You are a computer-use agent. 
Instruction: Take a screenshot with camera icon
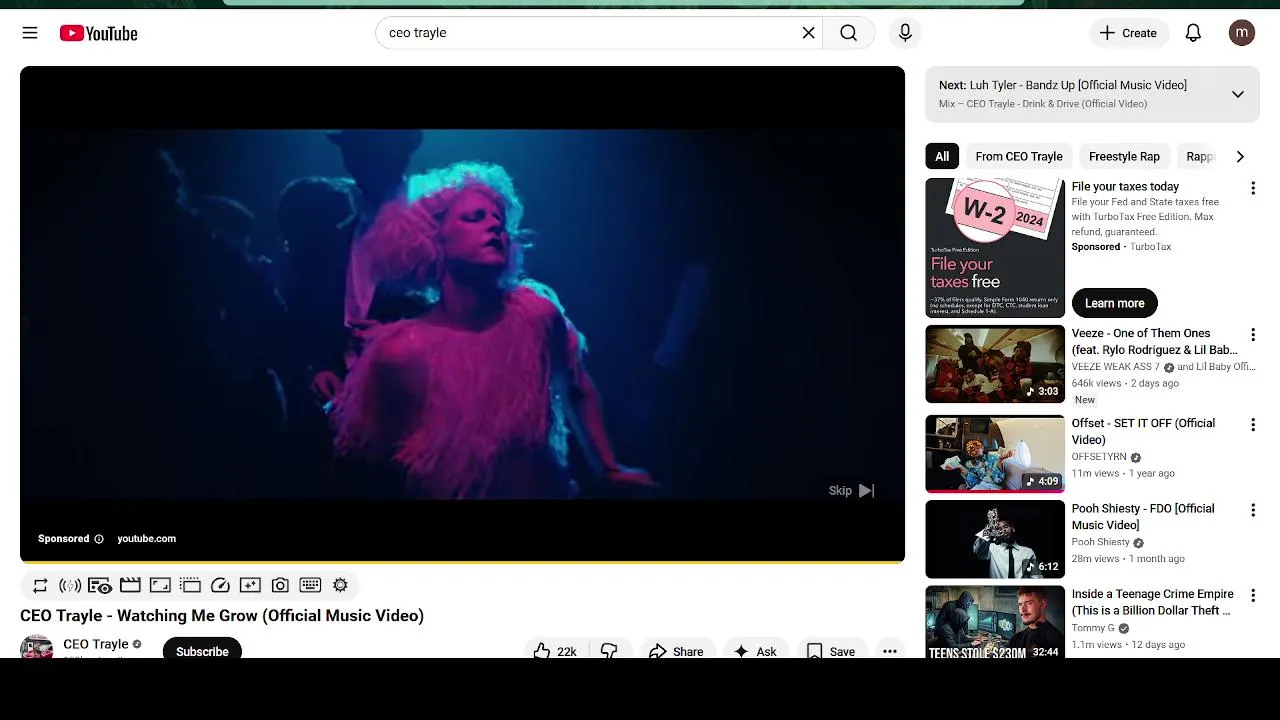click(280, 585)
